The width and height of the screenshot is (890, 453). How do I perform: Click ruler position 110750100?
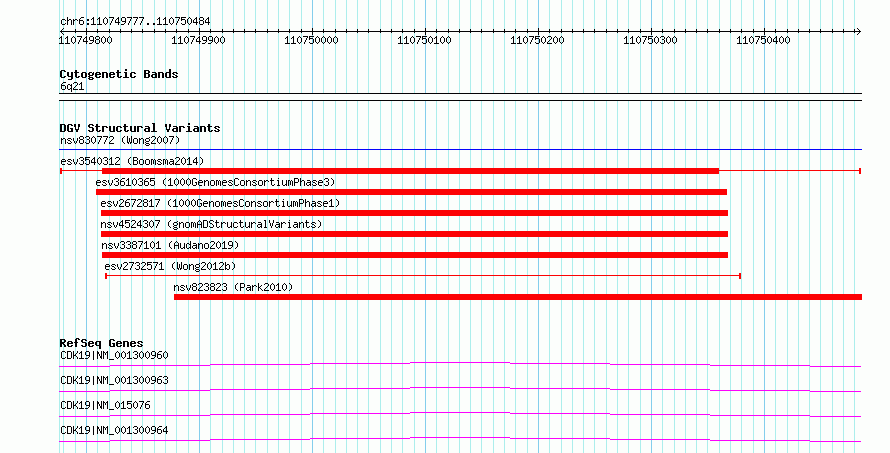[424, 40]
